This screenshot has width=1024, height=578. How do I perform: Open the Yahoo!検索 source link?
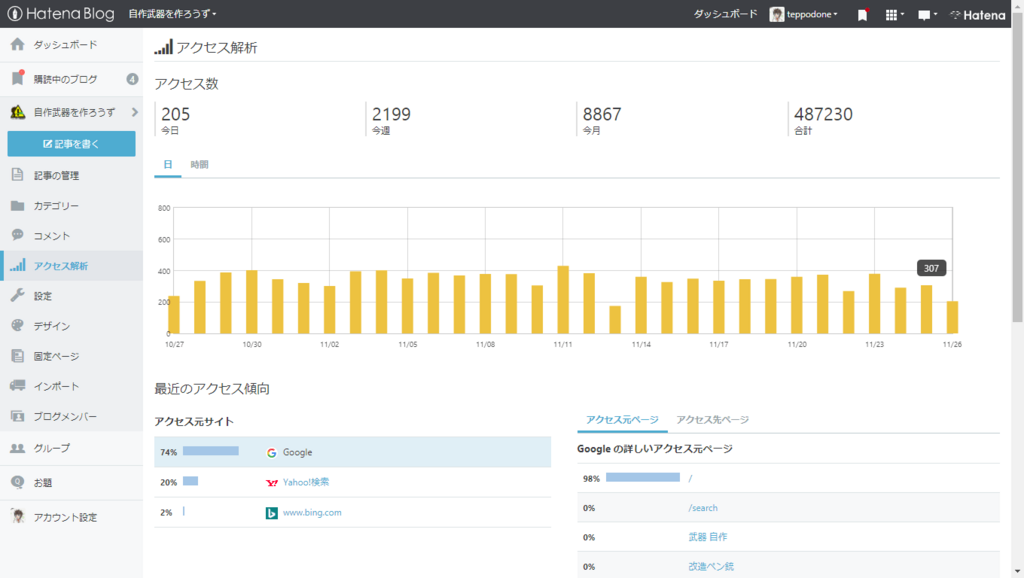point(306,482)
